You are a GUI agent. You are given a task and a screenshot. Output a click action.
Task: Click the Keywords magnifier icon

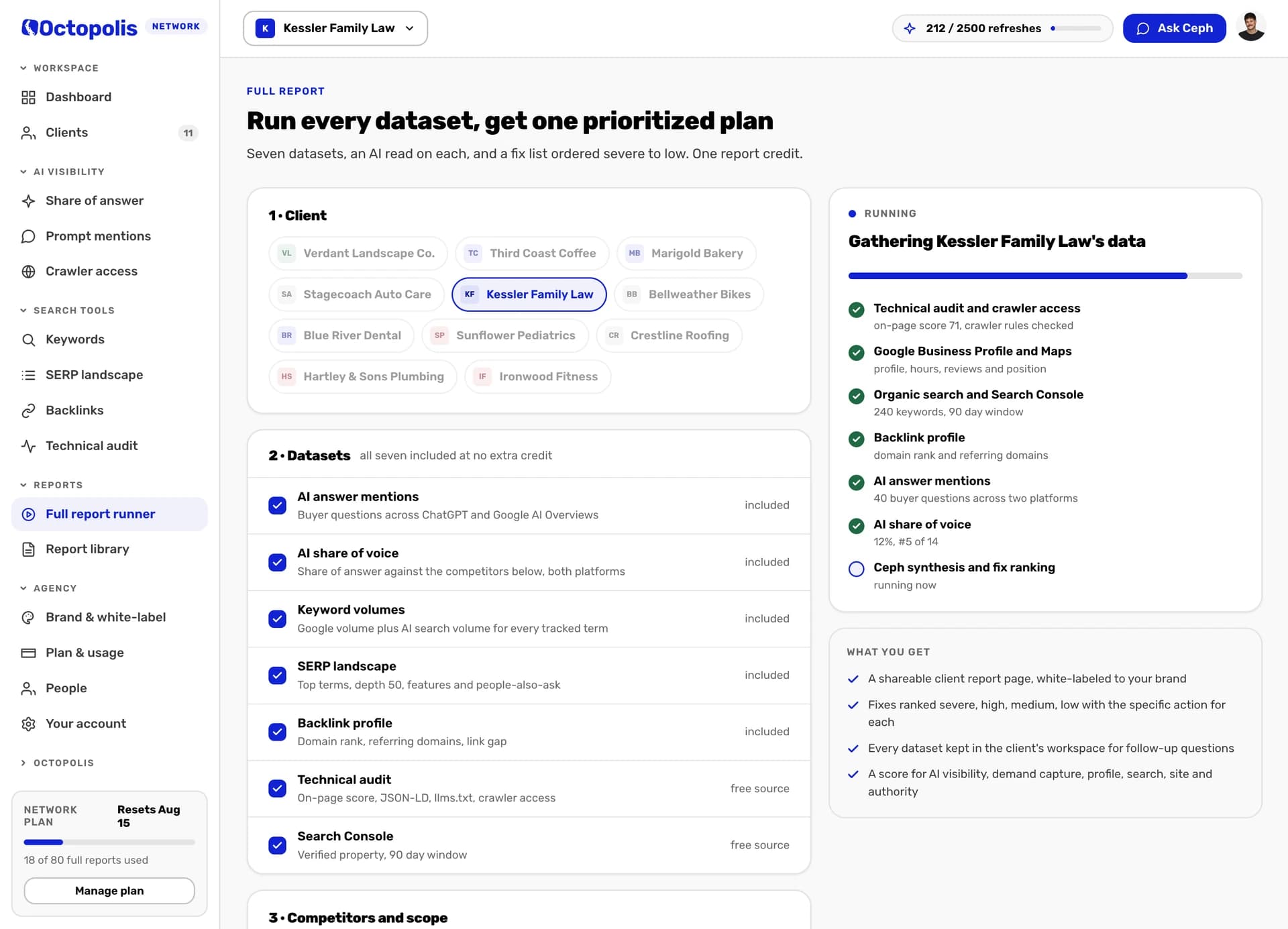[x=28, y=339]
